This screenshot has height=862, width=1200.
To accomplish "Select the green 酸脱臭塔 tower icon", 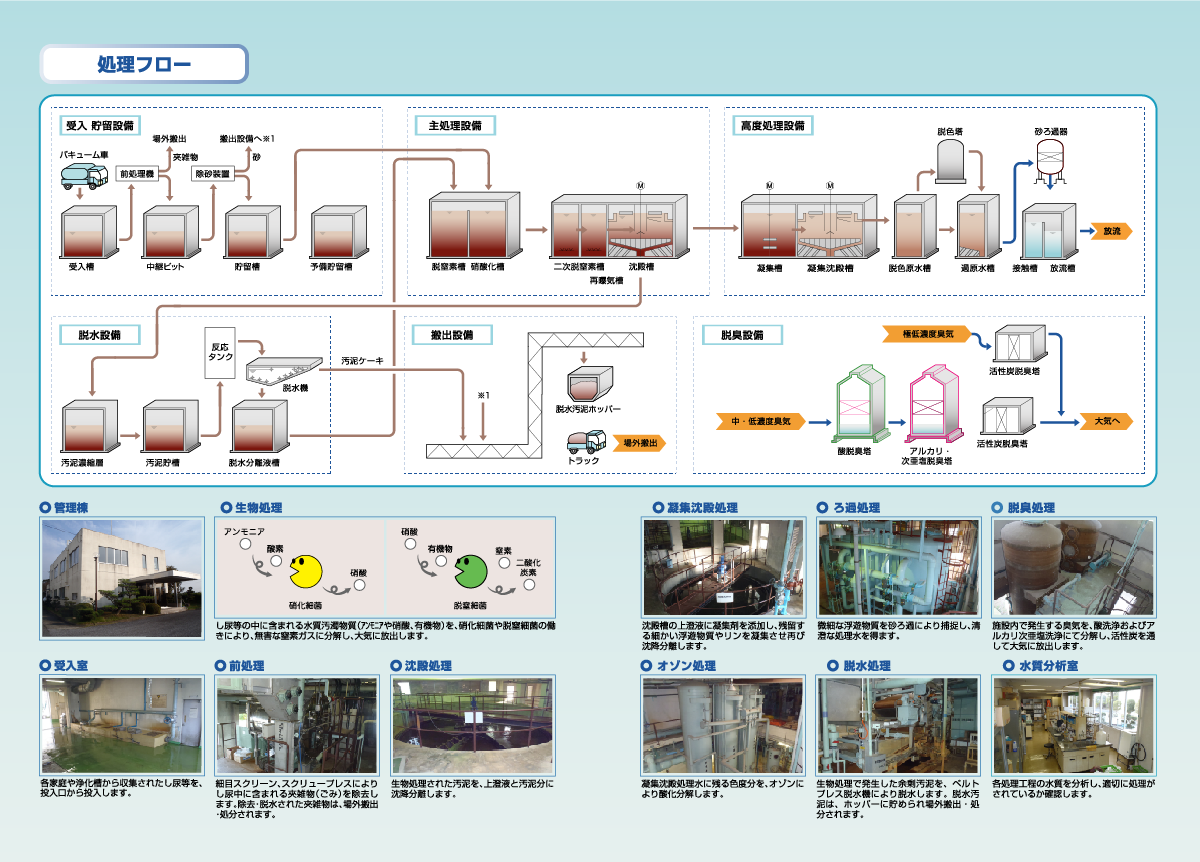I will [x=860, y=404].
